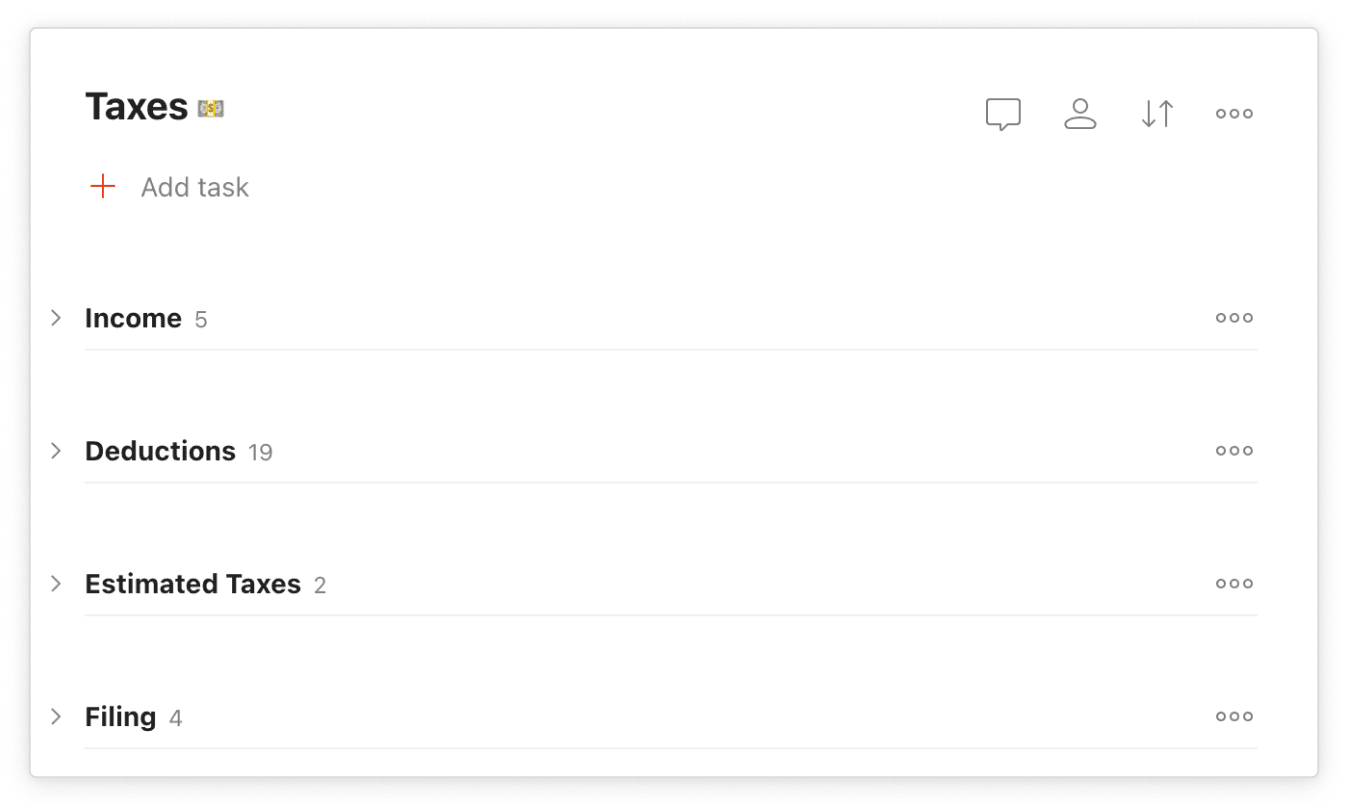Image resolution: width=1346 pixels, height=806 pixels.
Task: Open the Income section options menu
Action: tap(1233, 317)
